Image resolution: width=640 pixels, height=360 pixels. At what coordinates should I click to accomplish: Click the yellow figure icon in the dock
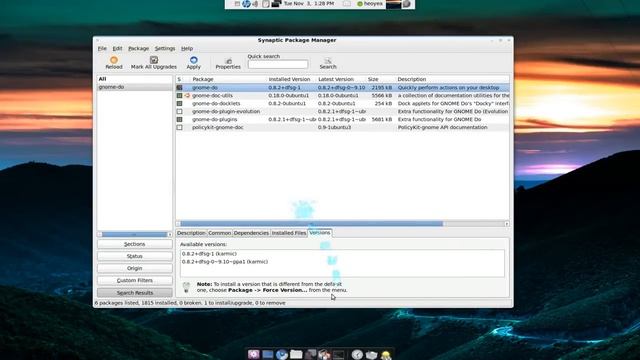click(x=386, y=355)
